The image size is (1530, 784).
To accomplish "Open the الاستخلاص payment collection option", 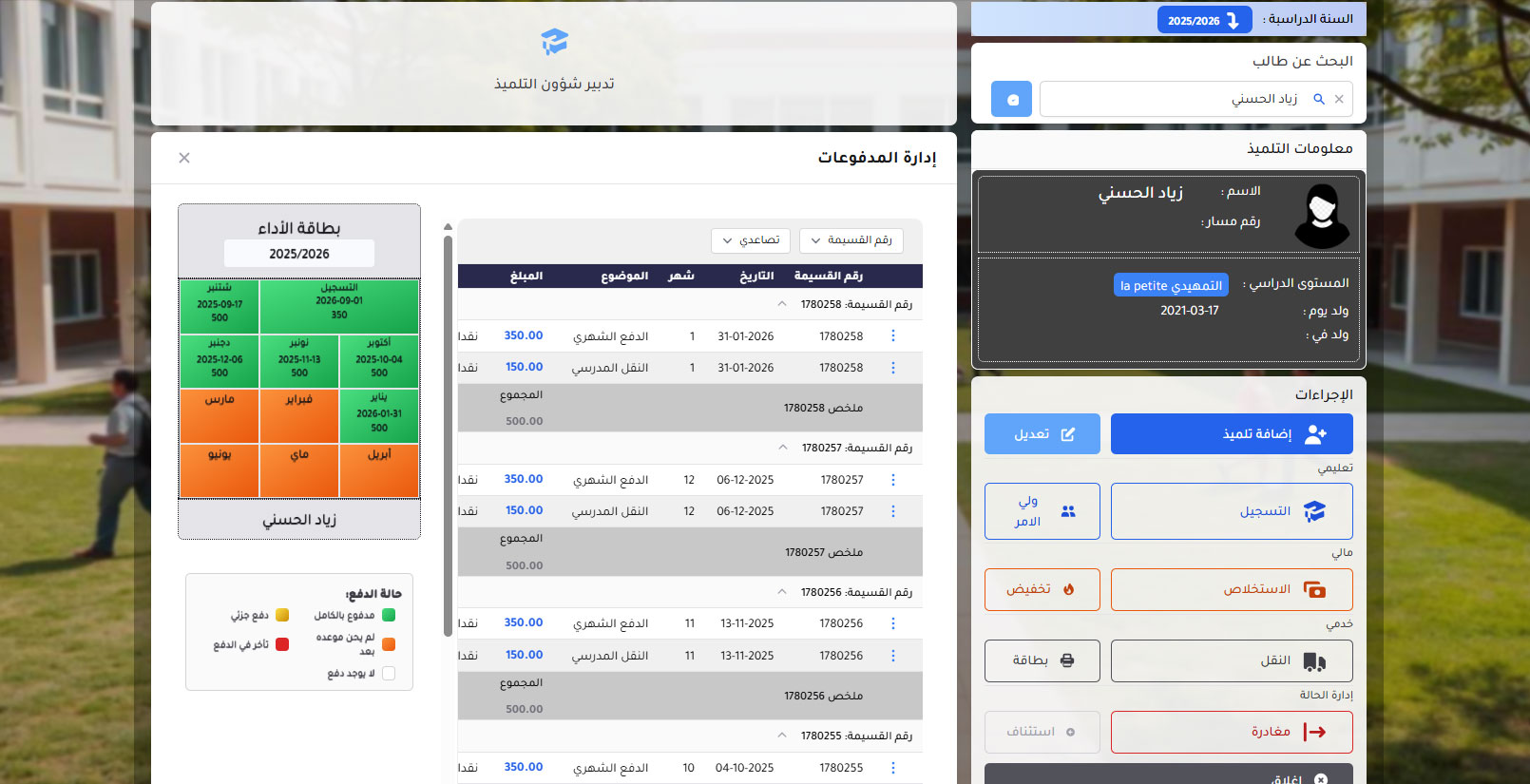I will click(x=1231, y=589).
